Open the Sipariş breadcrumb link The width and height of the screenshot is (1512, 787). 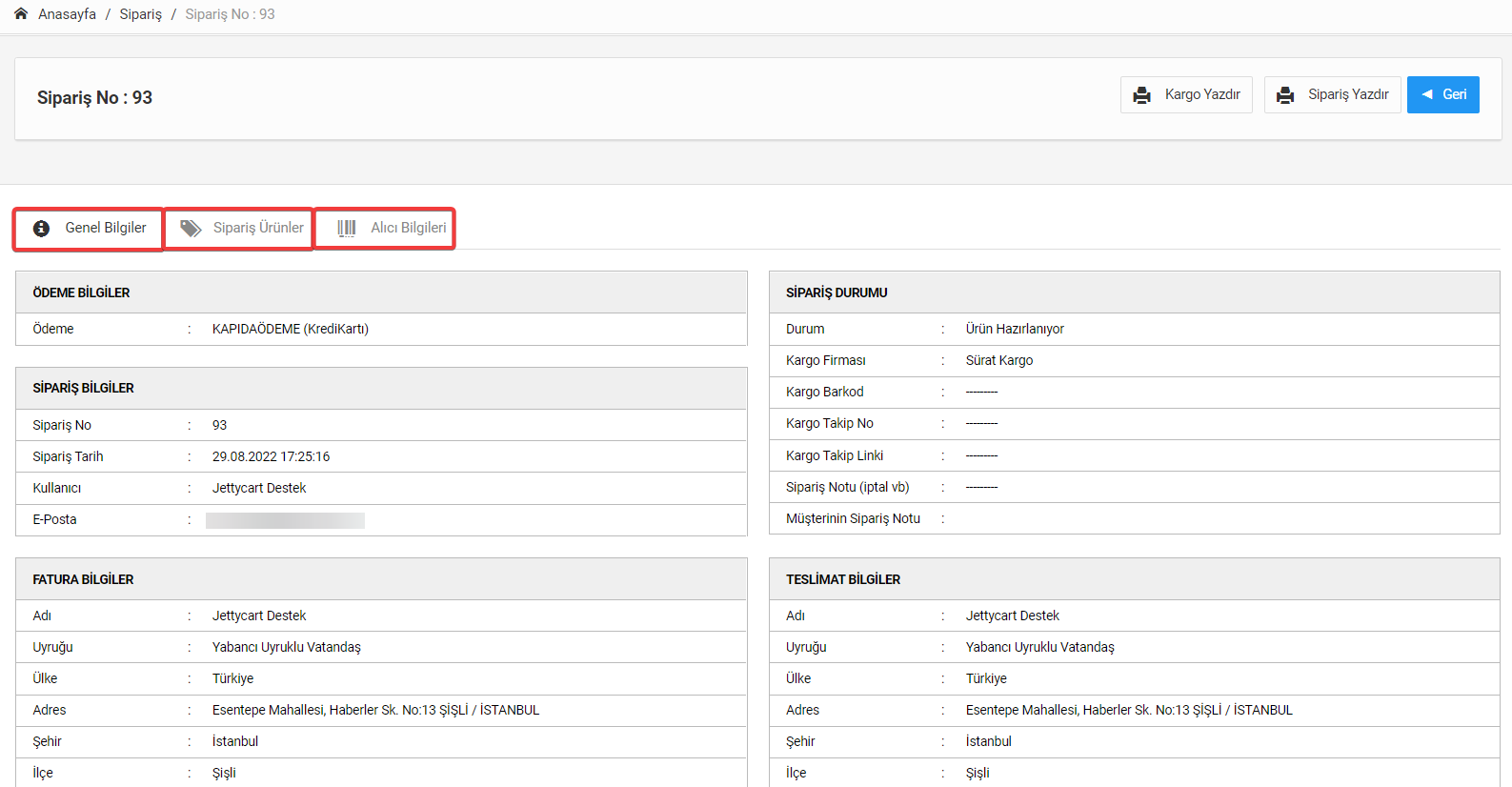click(140, 14)
